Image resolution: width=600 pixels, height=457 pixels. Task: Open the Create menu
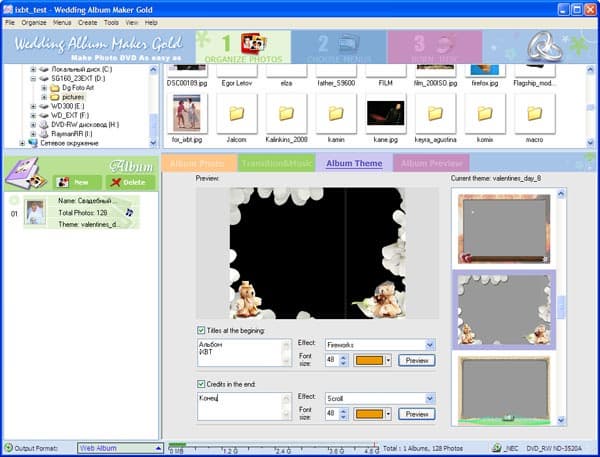click(x=88, y=23)
